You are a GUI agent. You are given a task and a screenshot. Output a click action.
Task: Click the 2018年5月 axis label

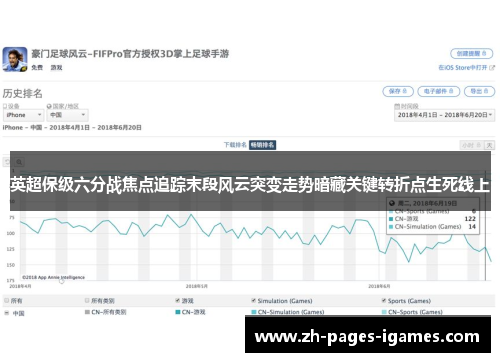[197, 286]
